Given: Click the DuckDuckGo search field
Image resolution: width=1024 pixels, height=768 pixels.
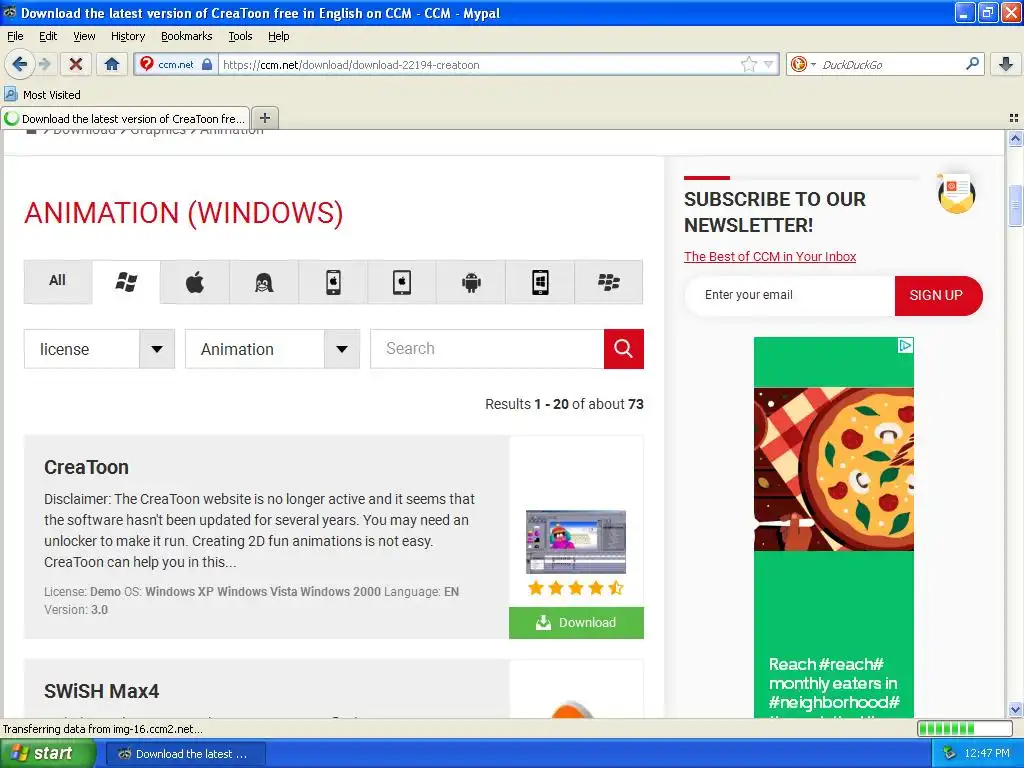Looking at the screenshot, I should click(x=891, y=64).
